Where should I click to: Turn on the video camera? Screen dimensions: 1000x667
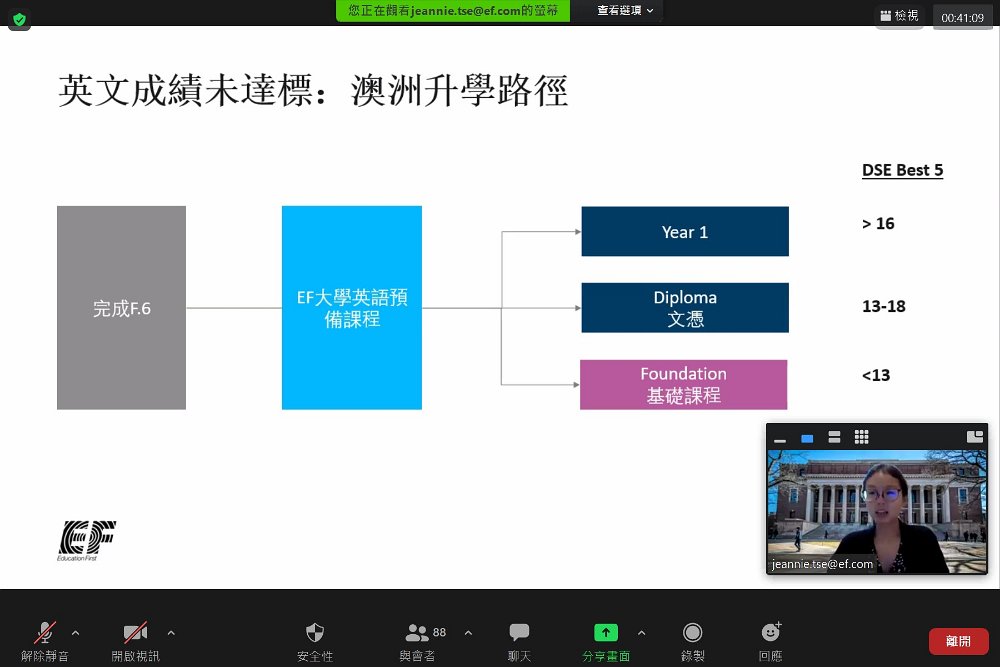(135, 641)
